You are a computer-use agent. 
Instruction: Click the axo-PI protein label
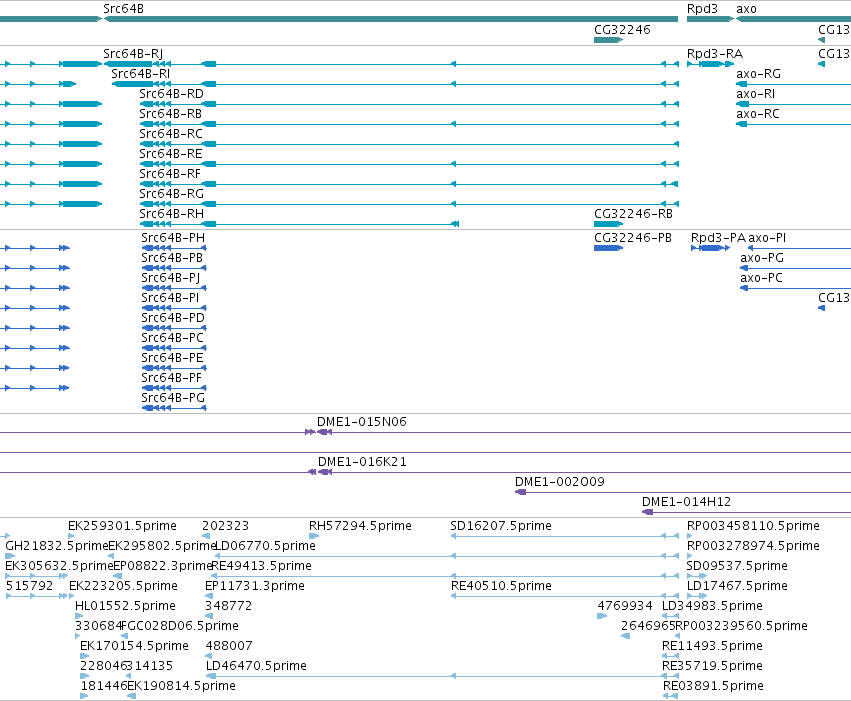point(767,238)
